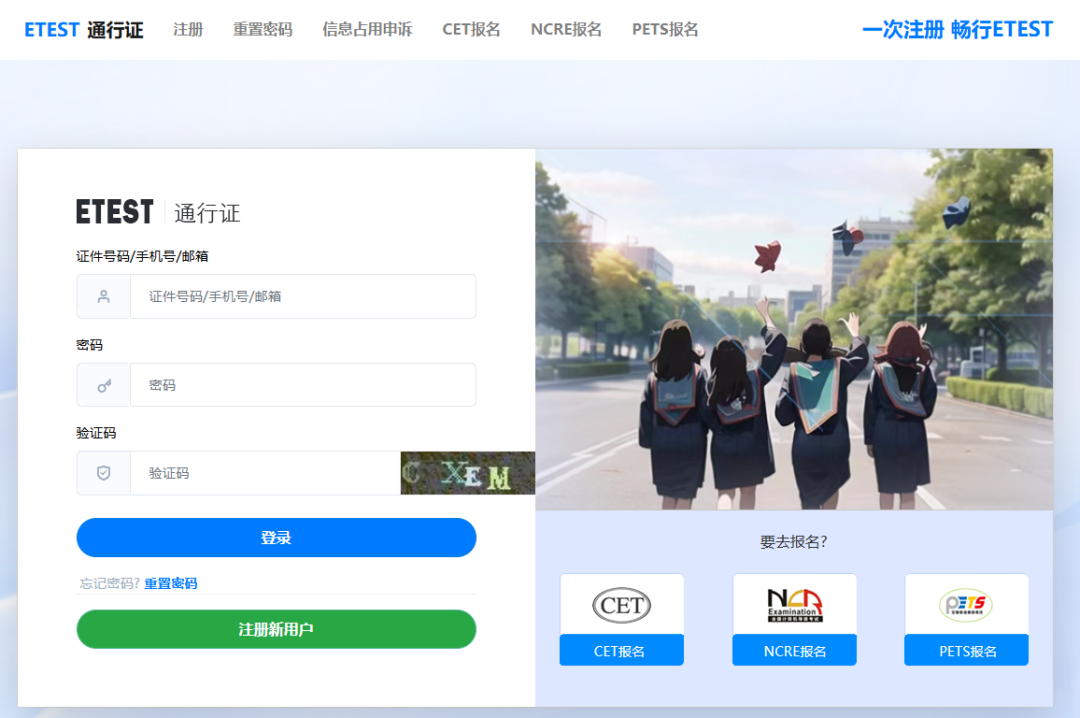Click the shield icon beside captcha field
Viewport: 1080px width, 718px height.
pos(103,473)
